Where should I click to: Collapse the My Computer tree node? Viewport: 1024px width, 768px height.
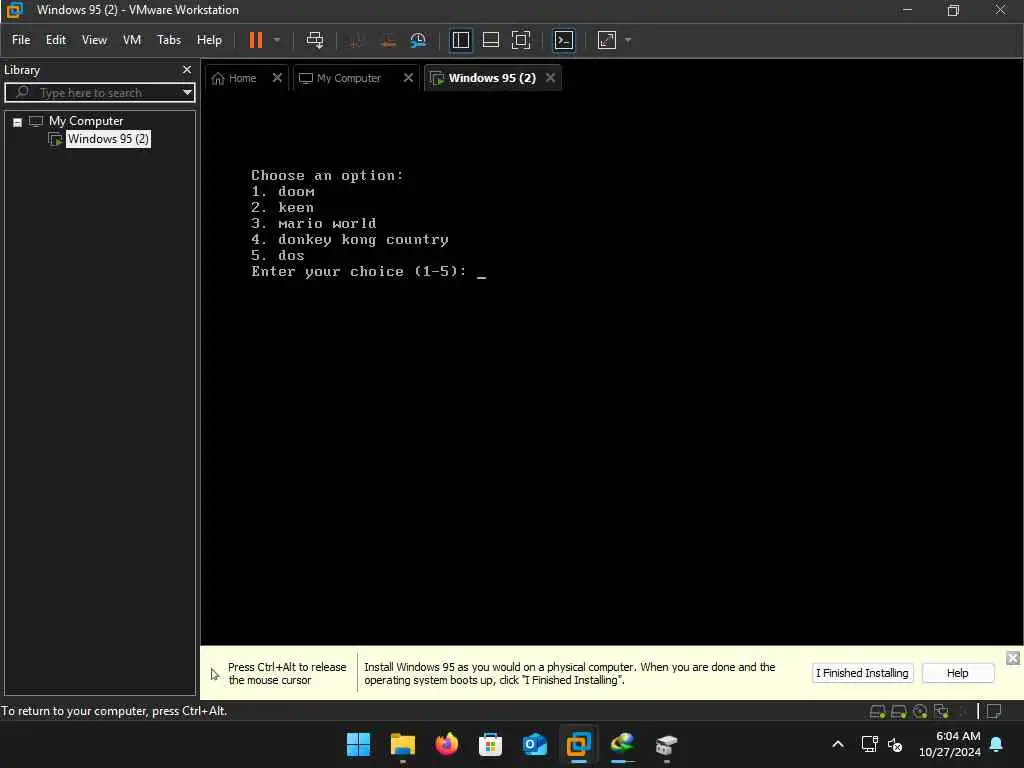[18, 122]
